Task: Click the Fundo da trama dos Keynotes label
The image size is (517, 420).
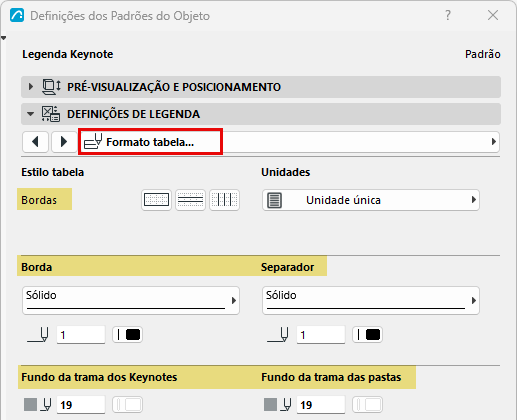Action: (99, 377)
